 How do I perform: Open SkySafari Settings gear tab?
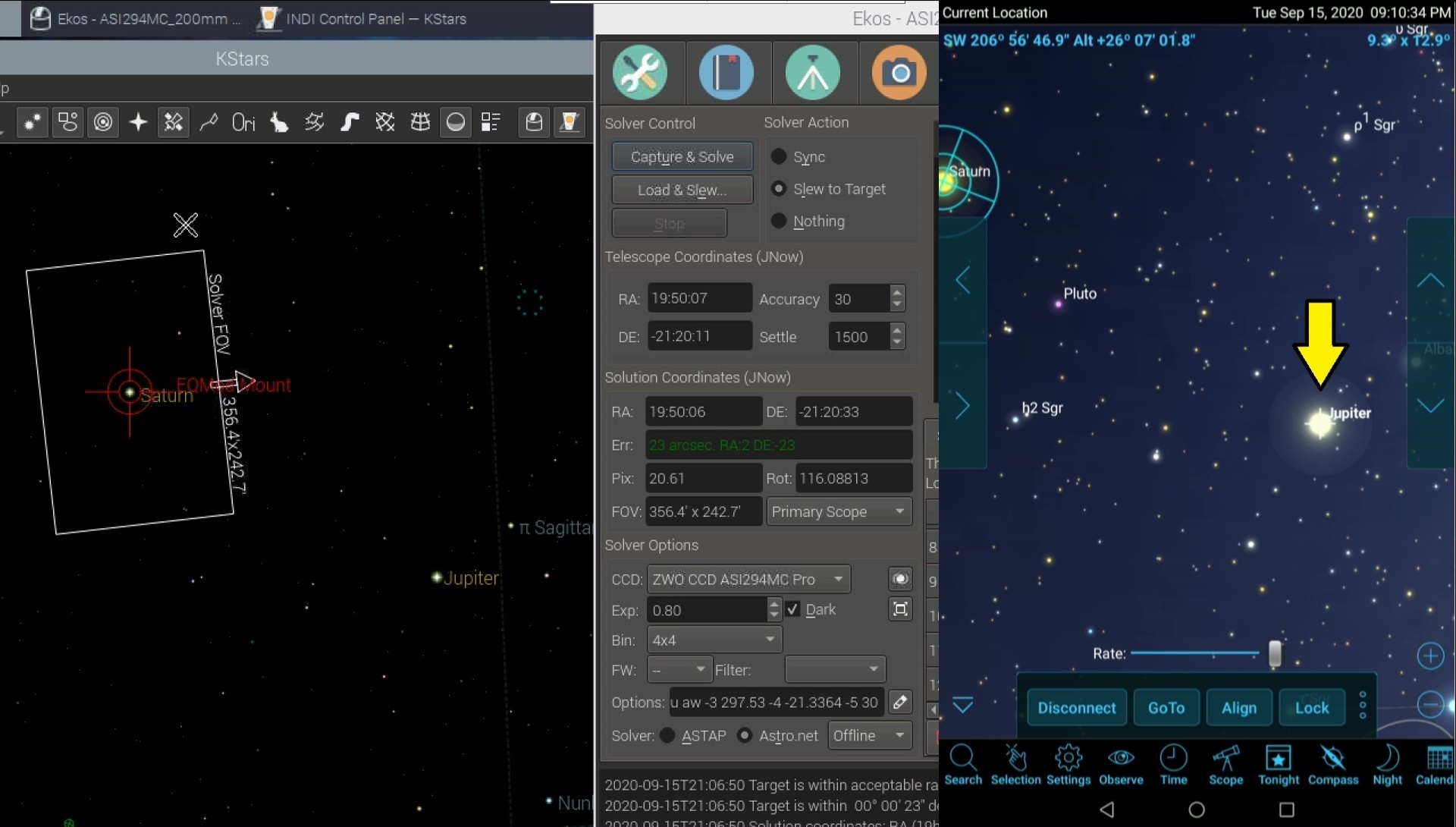click(x=1068, y=765)
